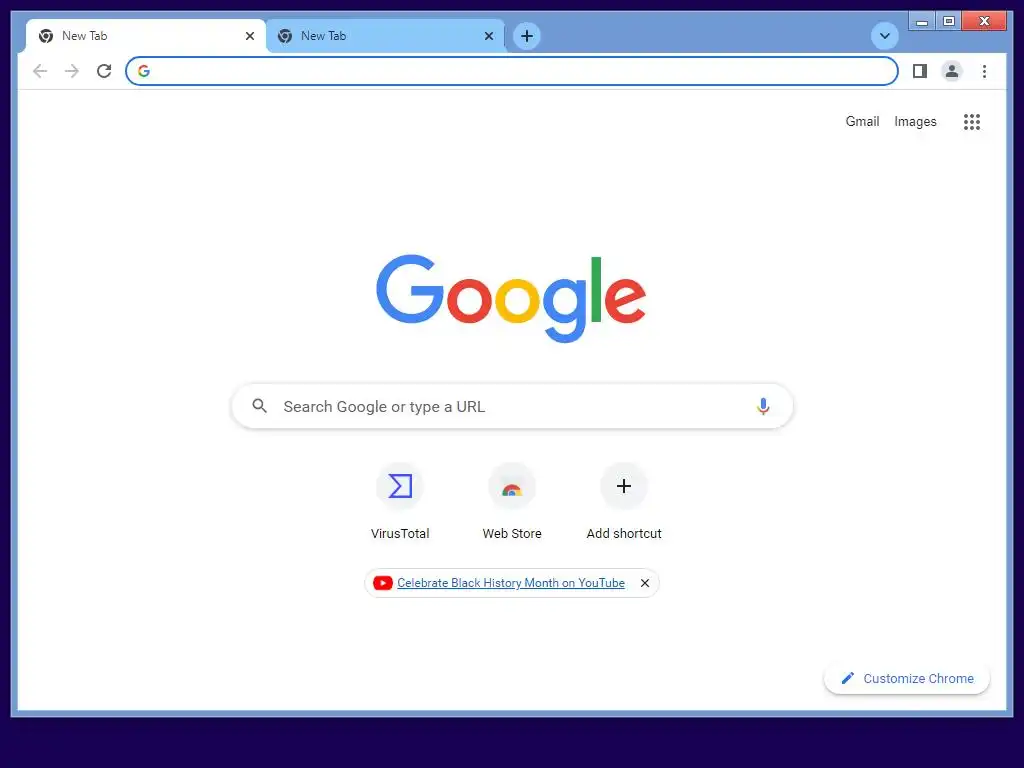This screenshot has height=768, width=1024.
Task: Click the Google logo image
Action: 511,298
